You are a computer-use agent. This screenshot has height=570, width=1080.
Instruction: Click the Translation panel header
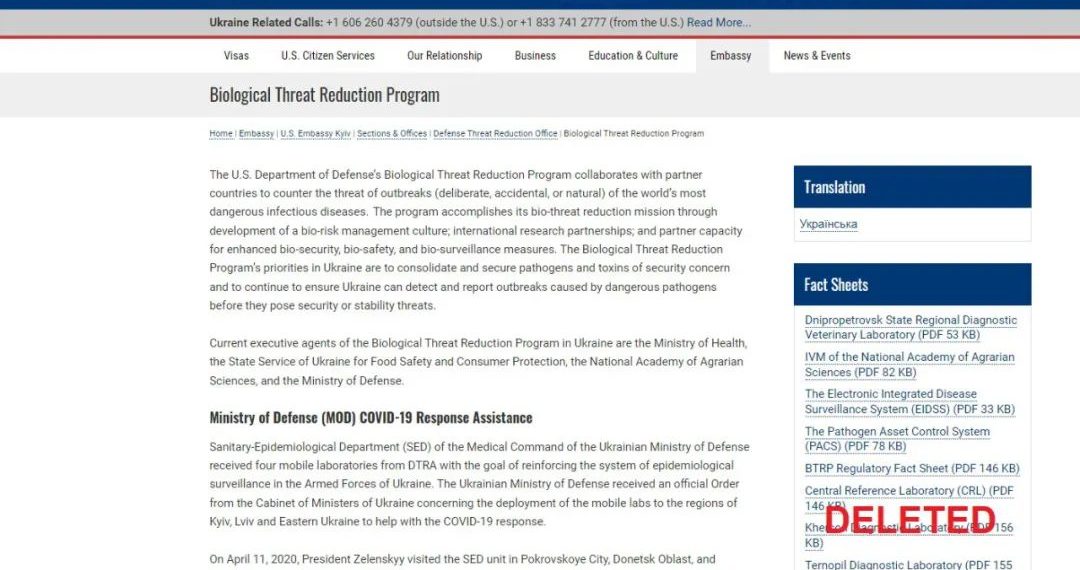point(912,187)
